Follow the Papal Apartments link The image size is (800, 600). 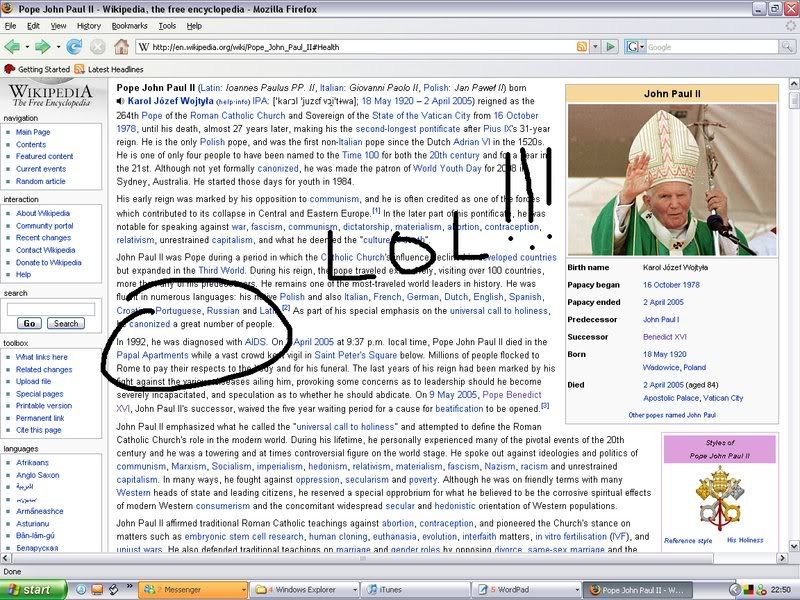[x=153, y=355]
